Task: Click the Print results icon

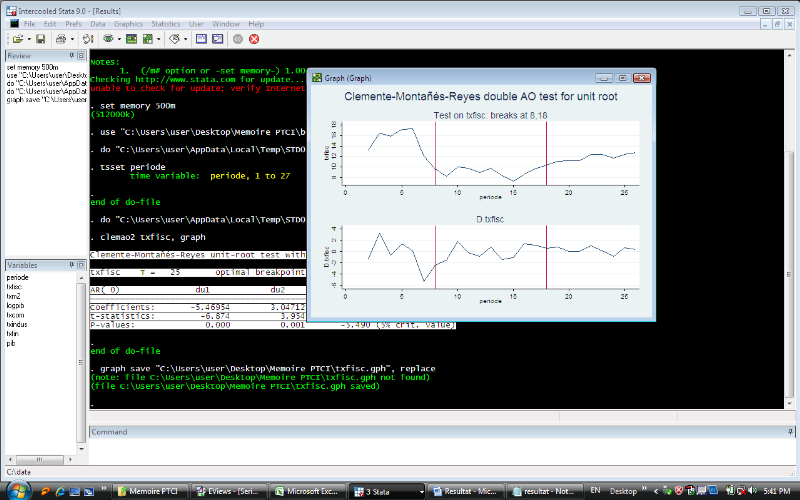Action: coord(60,39)
